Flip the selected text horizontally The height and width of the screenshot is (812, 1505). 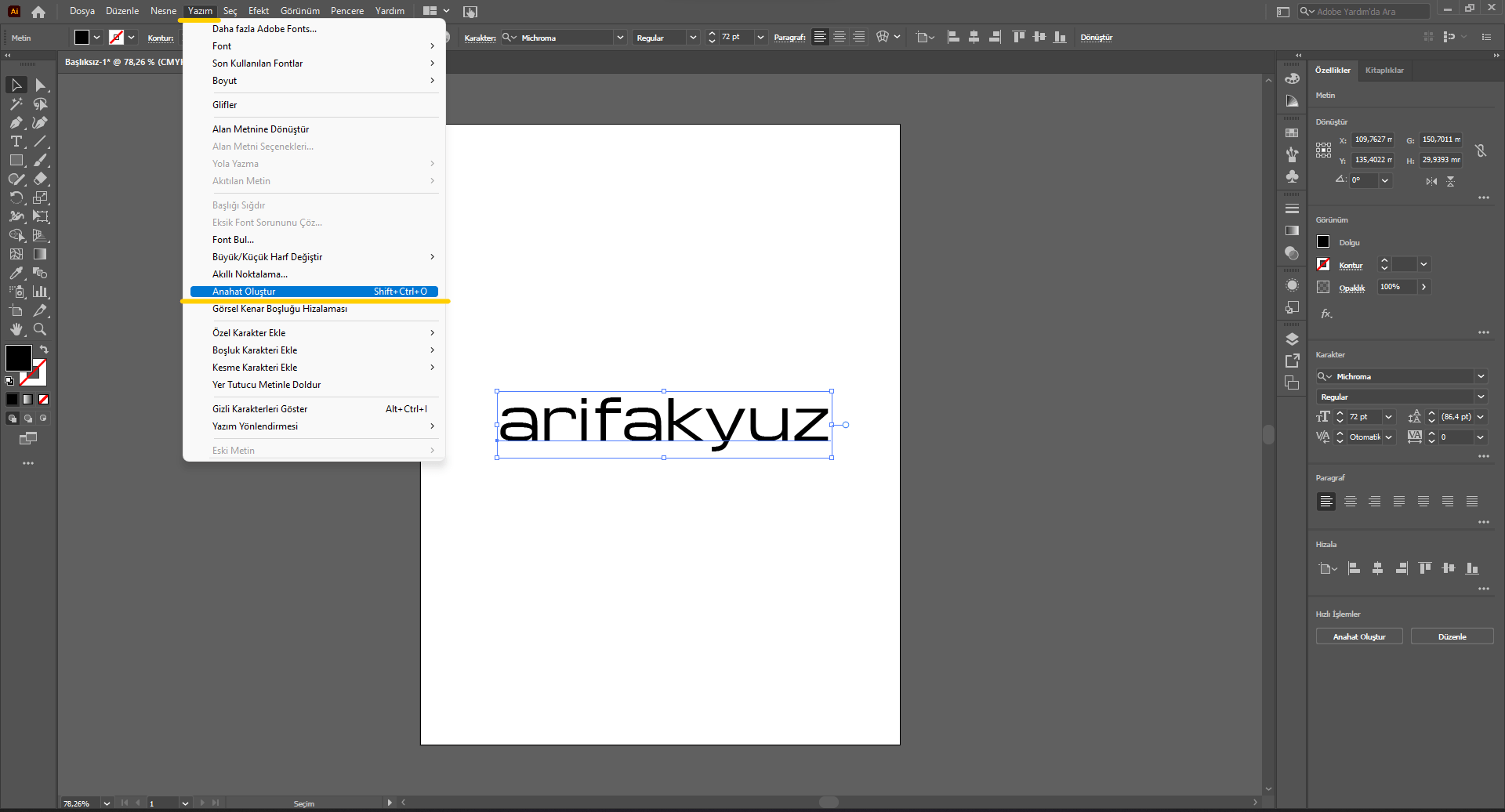coord(1431,181)
